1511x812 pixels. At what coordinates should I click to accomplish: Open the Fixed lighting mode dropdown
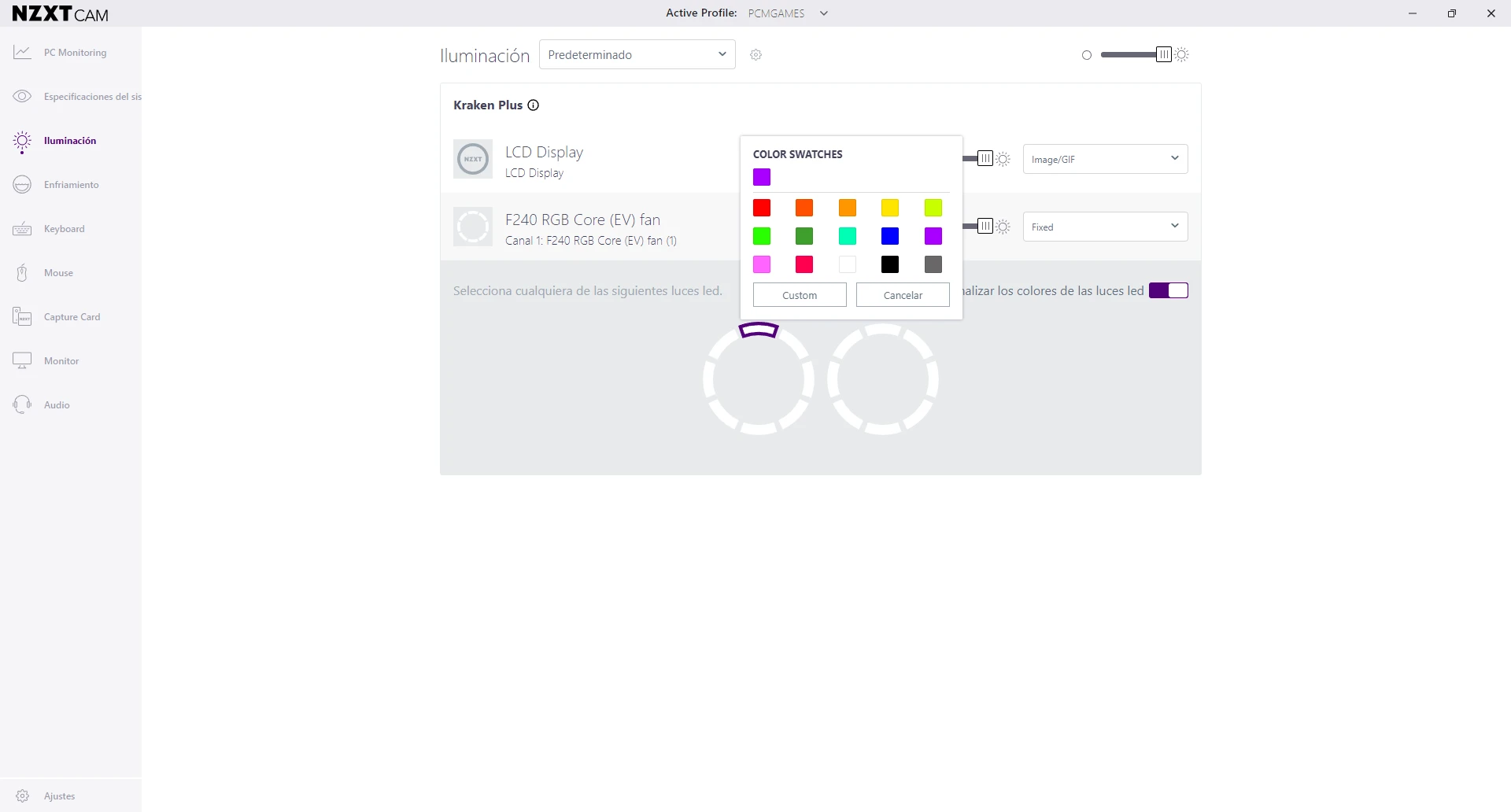1106,227
